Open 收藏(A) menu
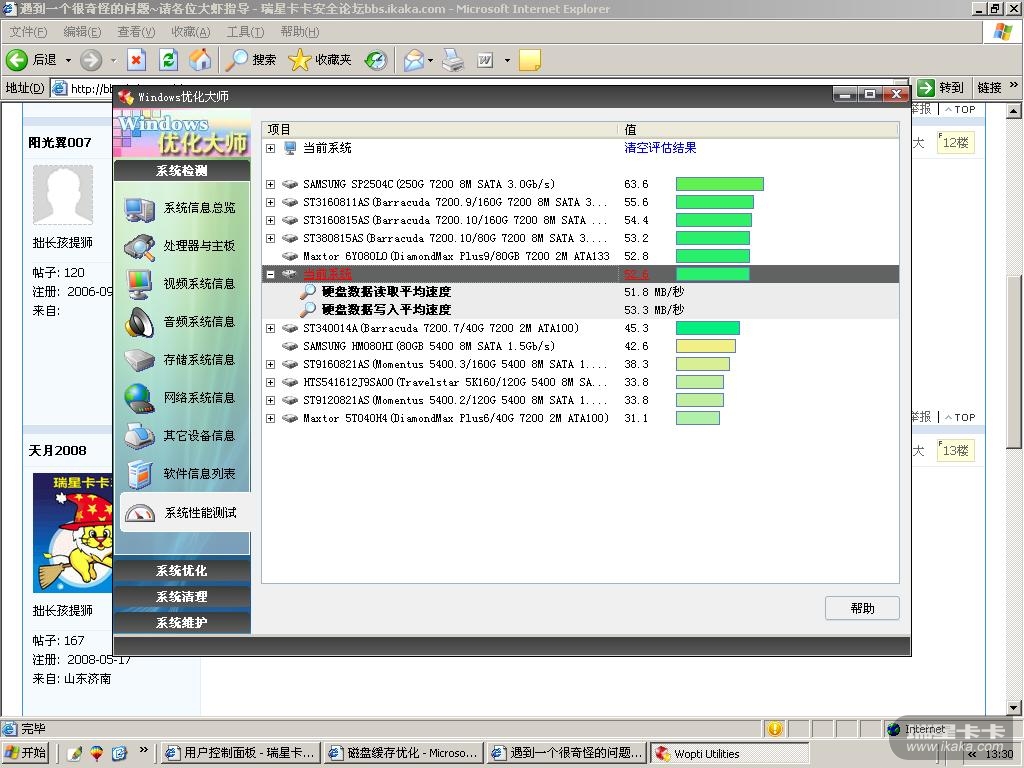 click(x=191, y=31)
